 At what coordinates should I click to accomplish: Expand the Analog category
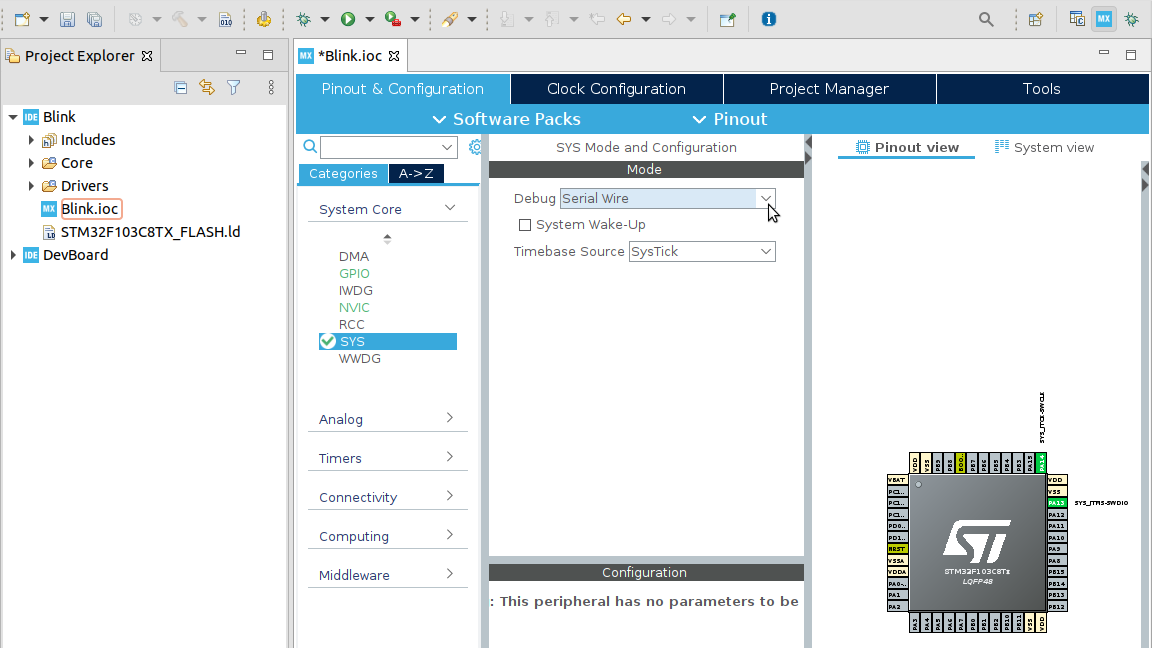click(x=450, y=418)
